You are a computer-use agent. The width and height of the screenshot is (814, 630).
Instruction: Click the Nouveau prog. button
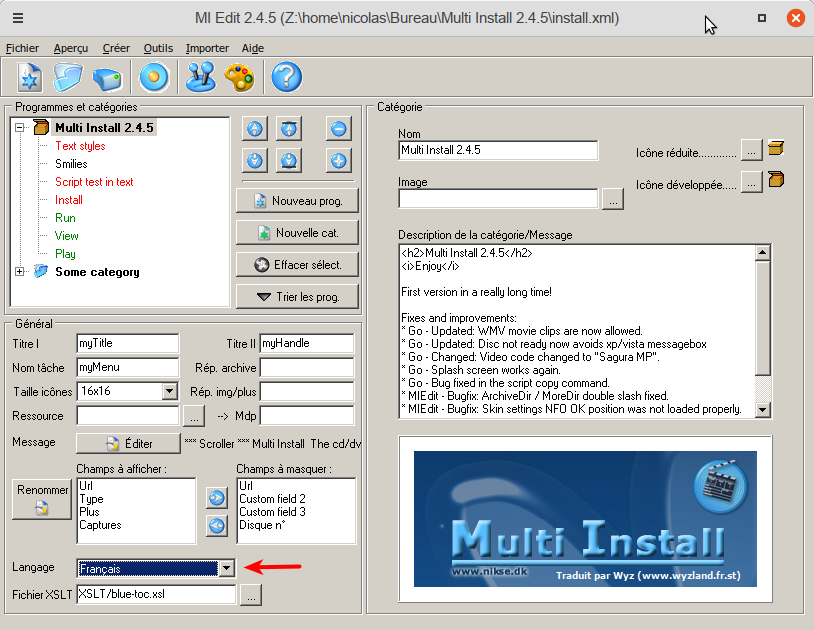click(x=296, y=201)
